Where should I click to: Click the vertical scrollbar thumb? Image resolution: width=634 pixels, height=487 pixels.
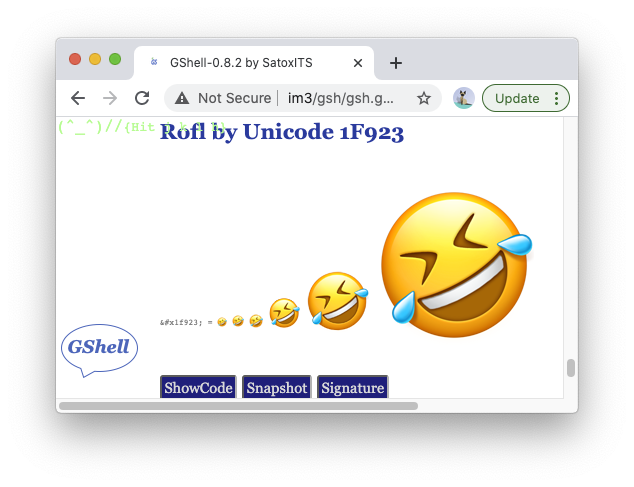(571, 367)
